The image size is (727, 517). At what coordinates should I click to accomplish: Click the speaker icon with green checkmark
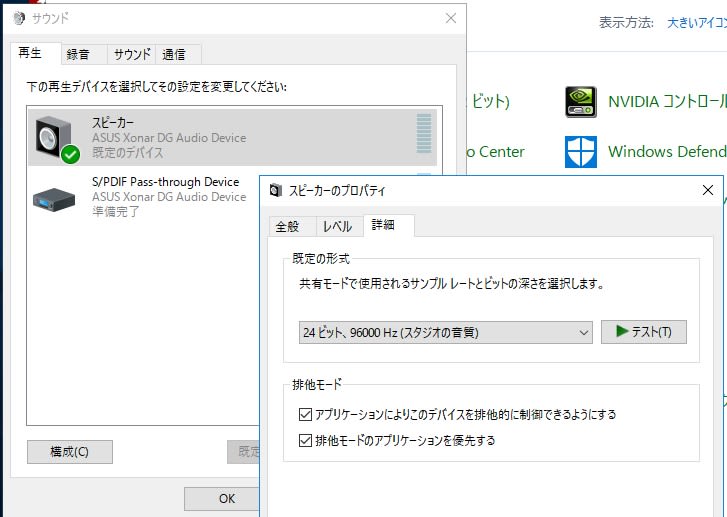coord(57,139)
